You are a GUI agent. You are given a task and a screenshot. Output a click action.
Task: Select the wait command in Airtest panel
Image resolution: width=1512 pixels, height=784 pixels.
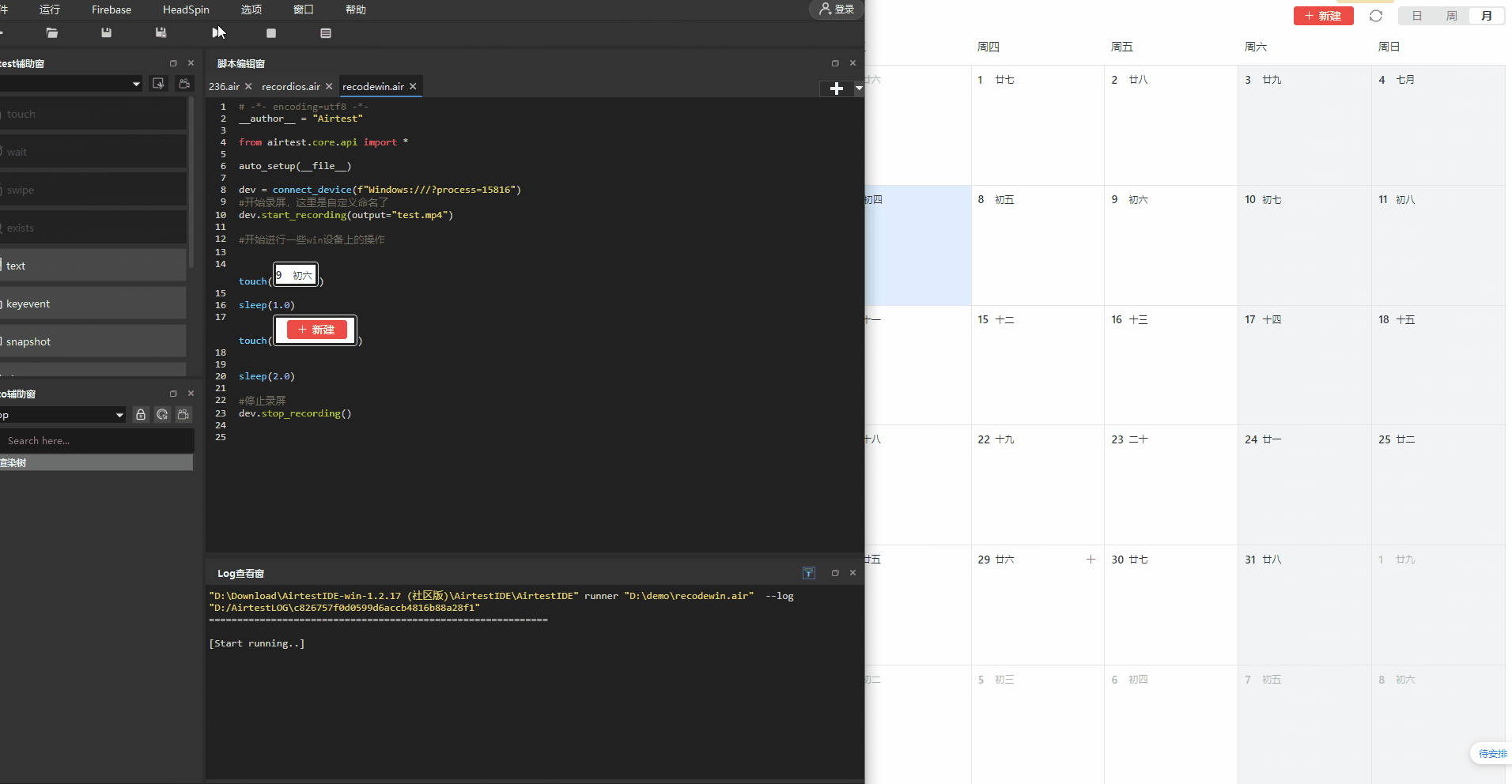tap(92, 152)
